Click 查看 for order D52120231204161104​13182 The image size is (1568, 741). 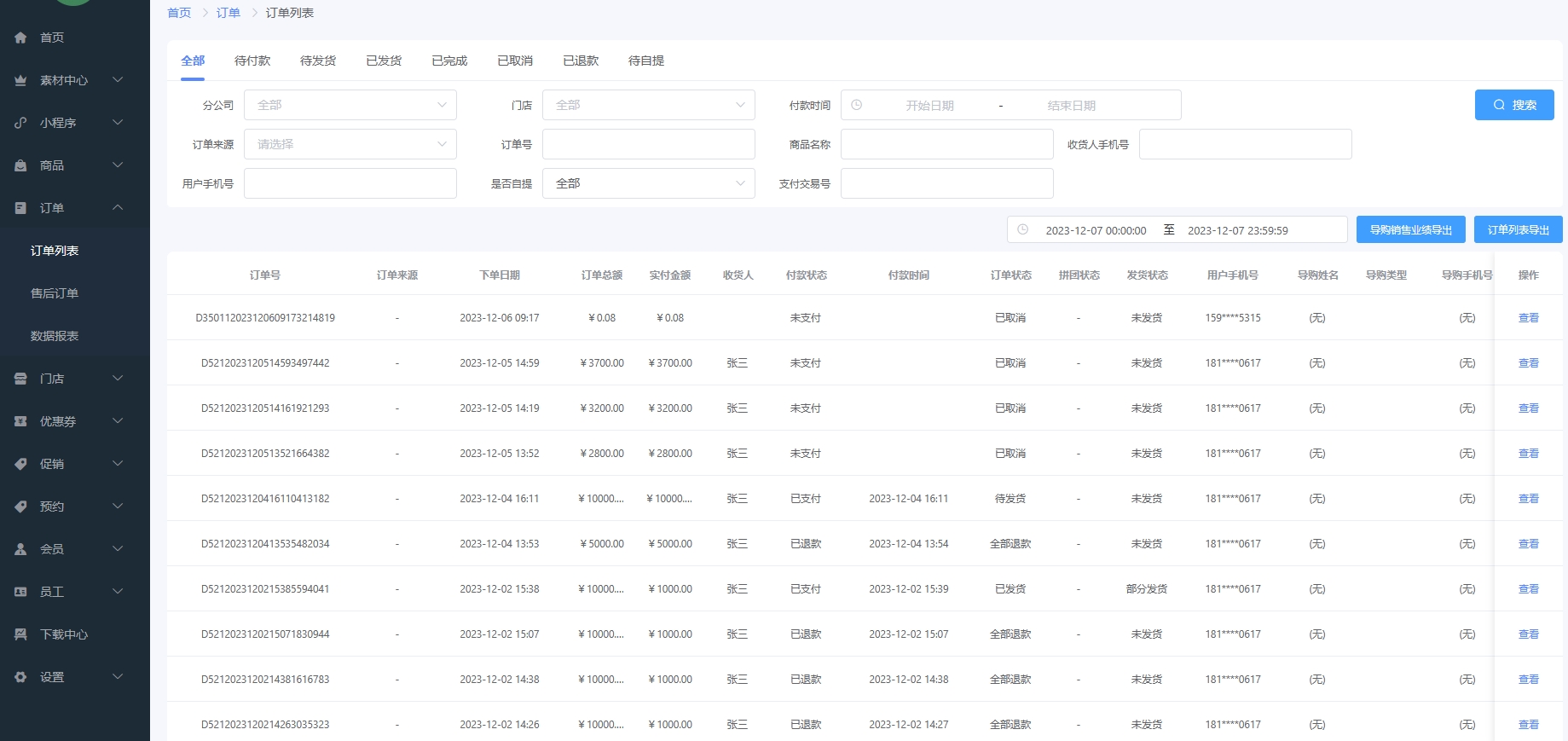coord(1529,499)
